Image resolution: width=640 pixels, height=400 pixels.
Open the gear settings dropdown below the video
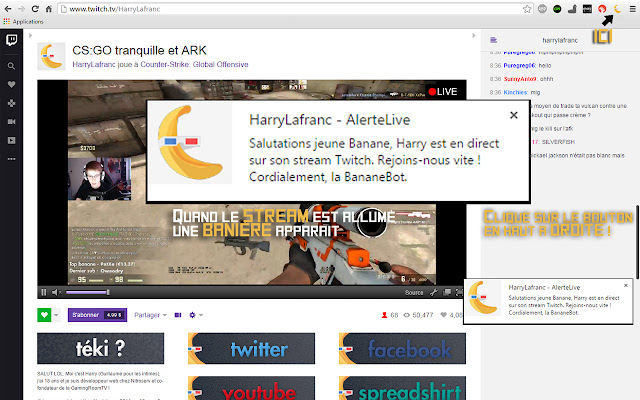pyautogui.click(x=195, y=315)
